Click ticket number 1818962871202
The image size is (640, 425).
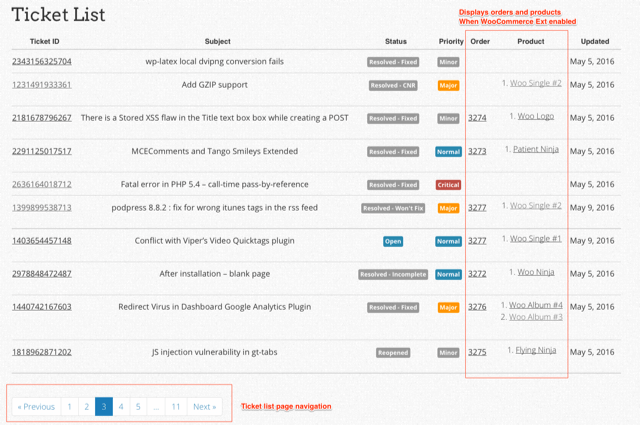(42, 352)
